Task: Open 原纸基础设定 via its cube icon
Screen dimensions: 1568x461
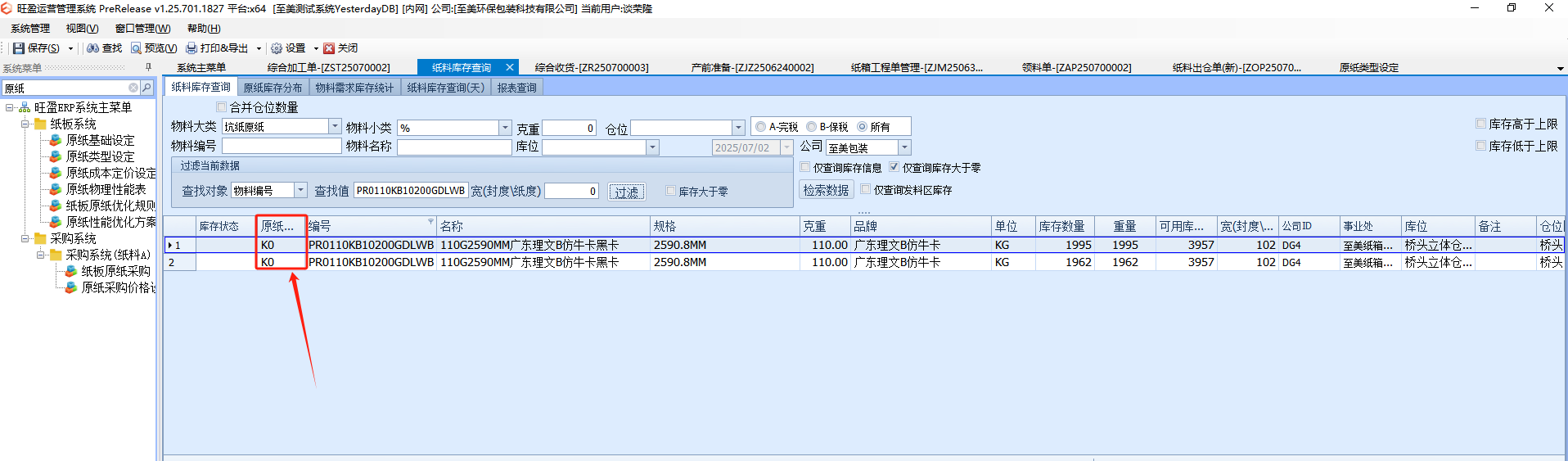Action: click(56, 140)
